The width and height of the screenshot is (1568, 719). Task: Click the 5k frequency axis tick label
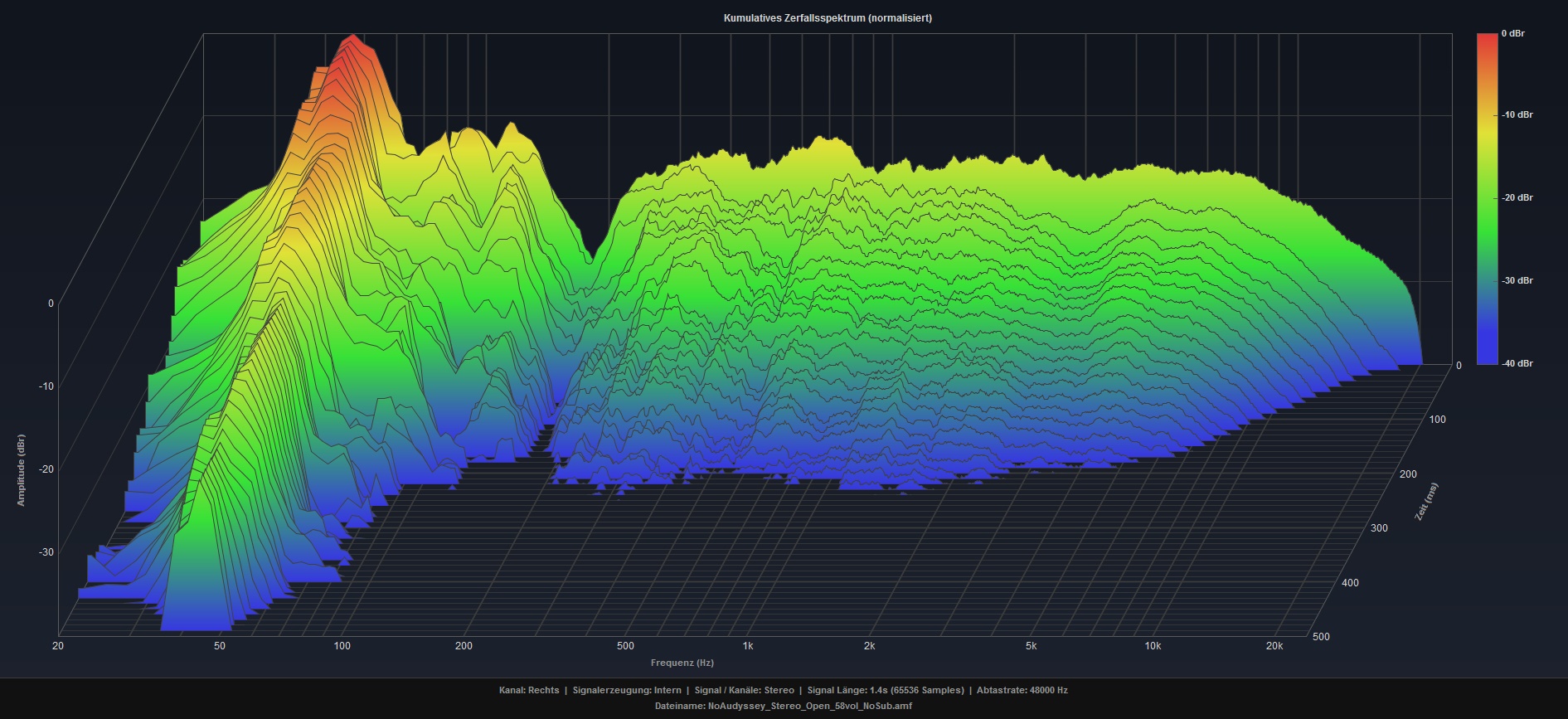coord(1031,646)
